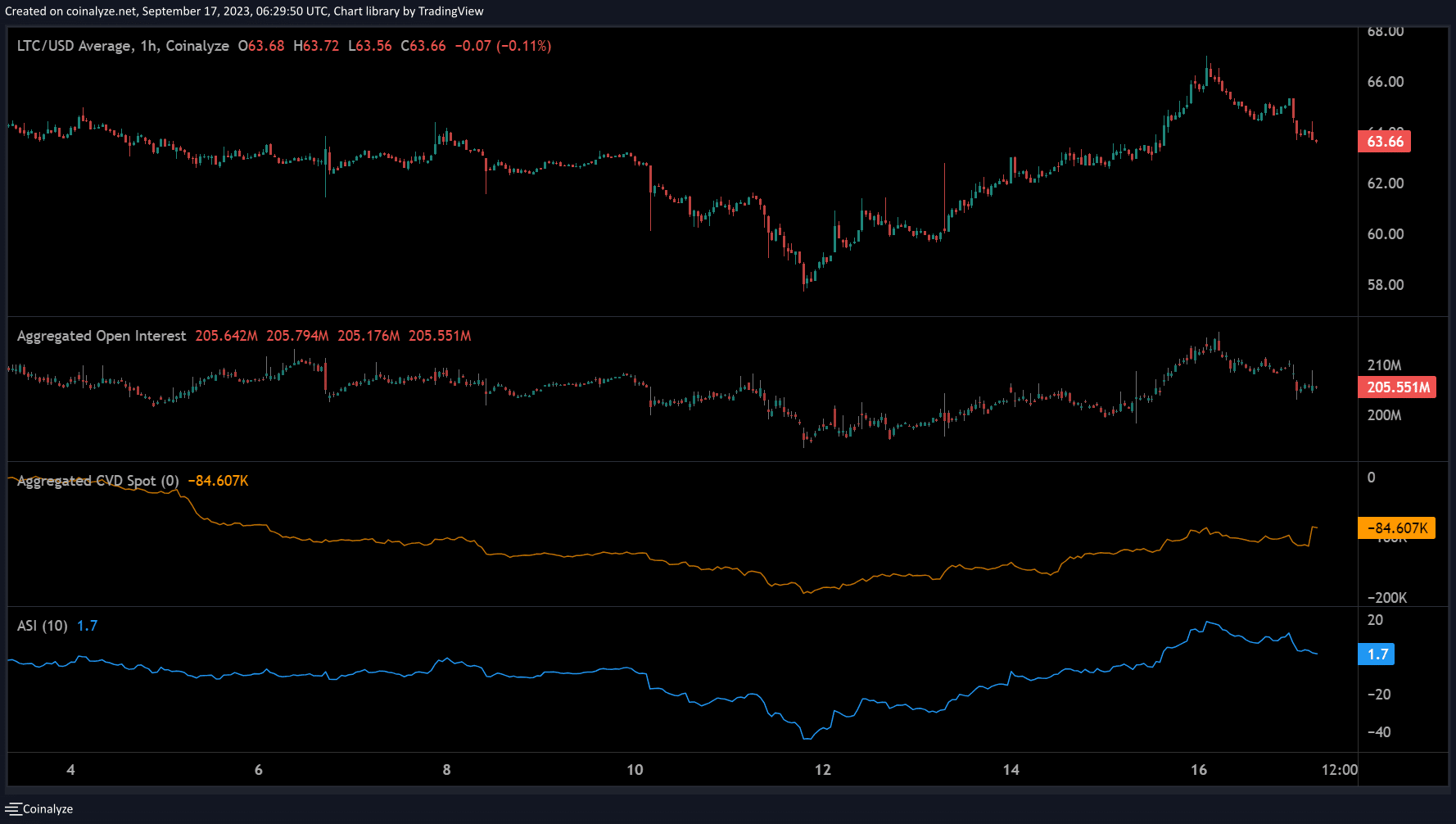The image size is (1456, 824).
Task: Click date label 4 on time axis
Action: point(70,770)
